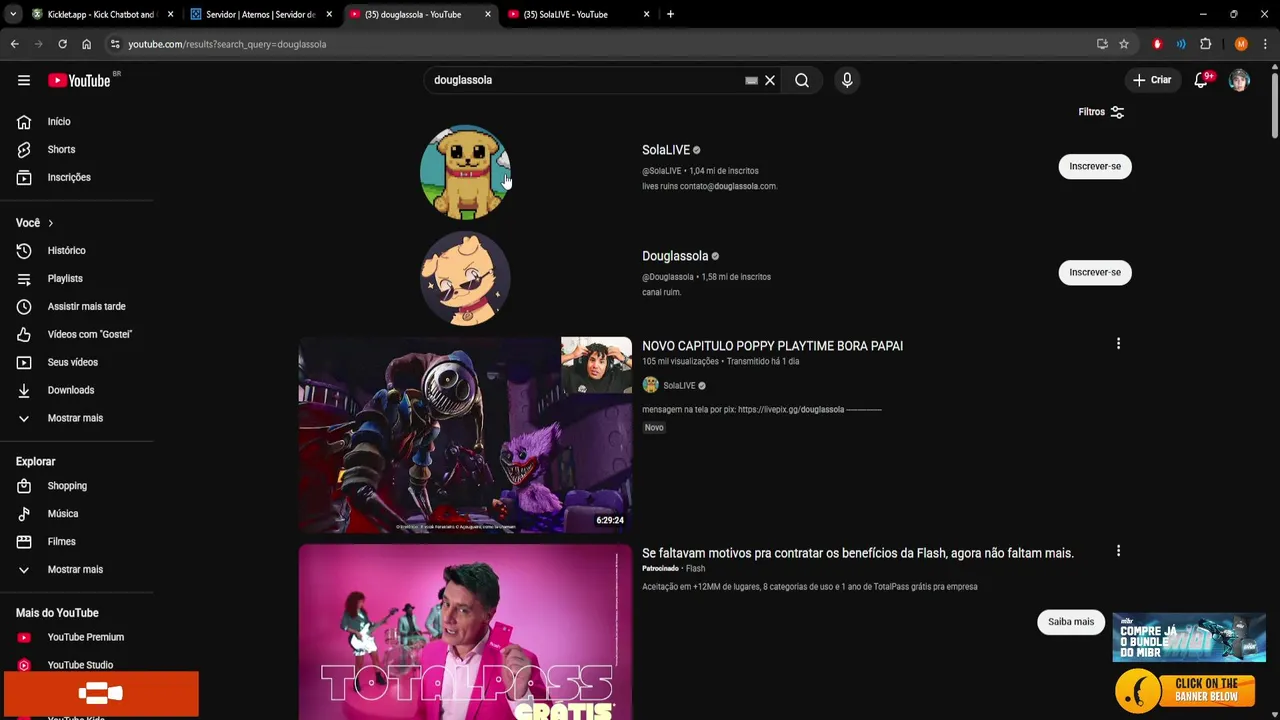
Task: Open Flash sponsored ad title
Action: (858, 553)
